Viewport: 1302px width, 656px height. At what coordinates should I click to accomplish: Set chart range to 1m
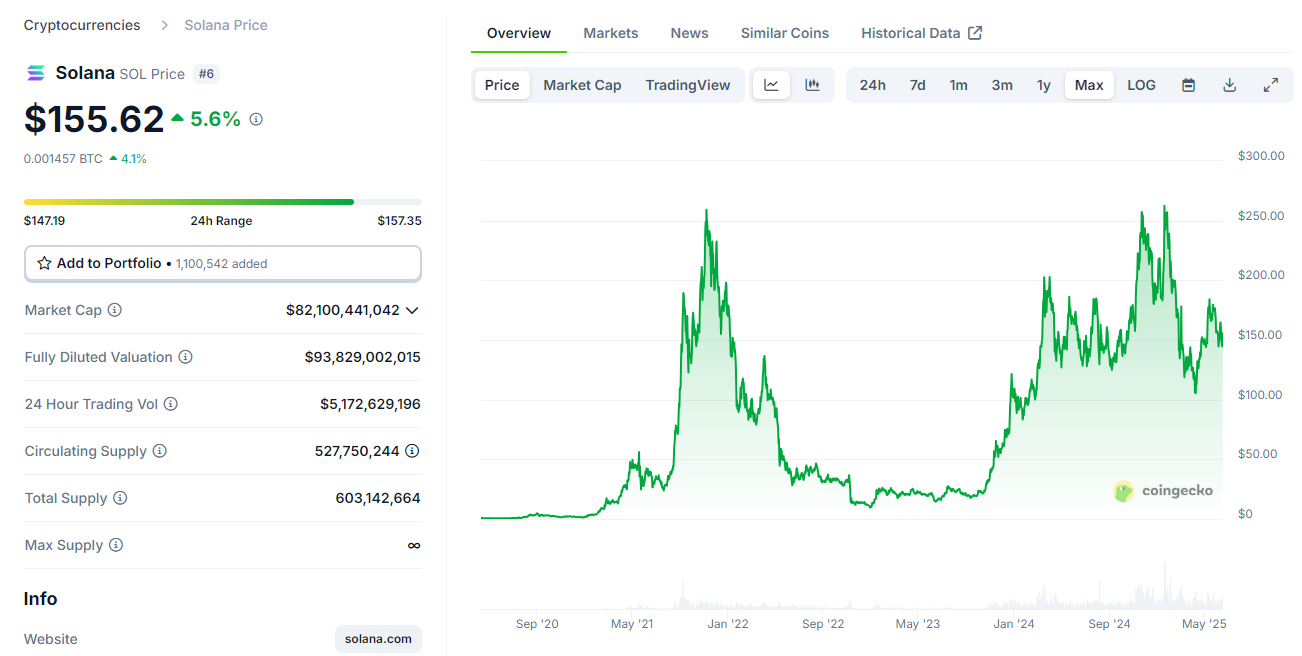tap(959, 85)
